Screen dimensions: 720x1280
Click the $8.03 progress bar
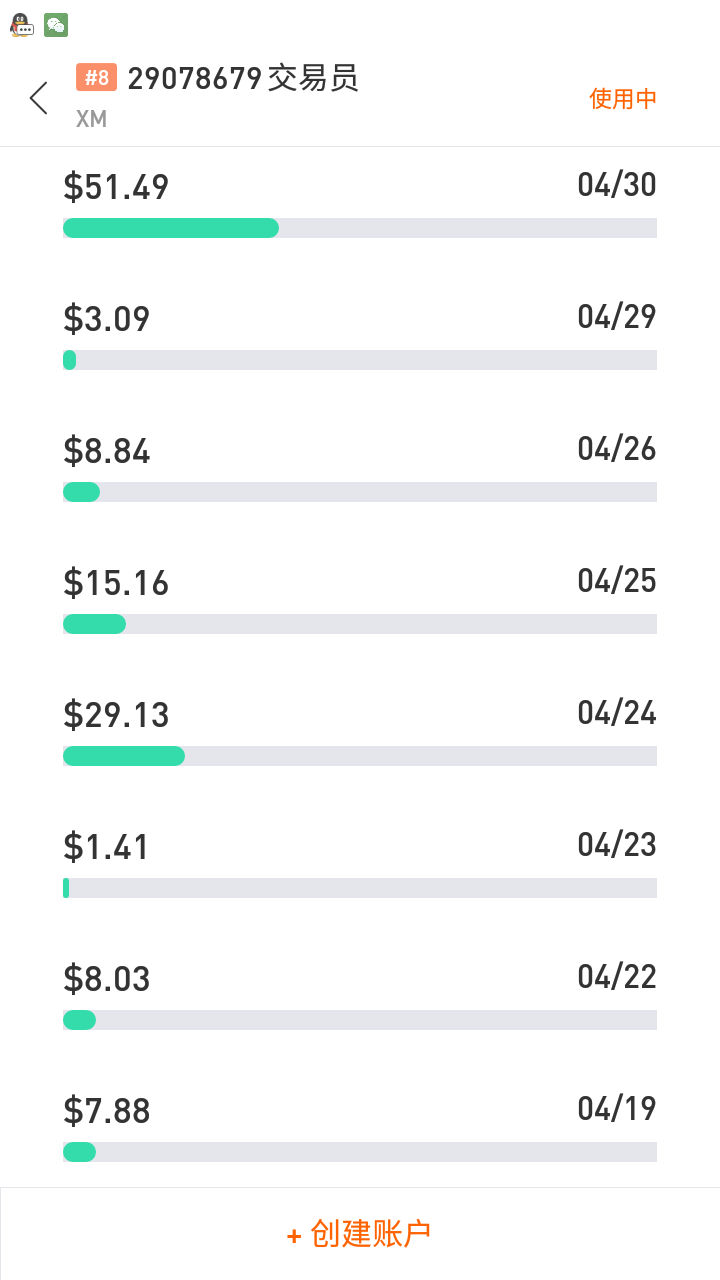tap(359, 1020)
